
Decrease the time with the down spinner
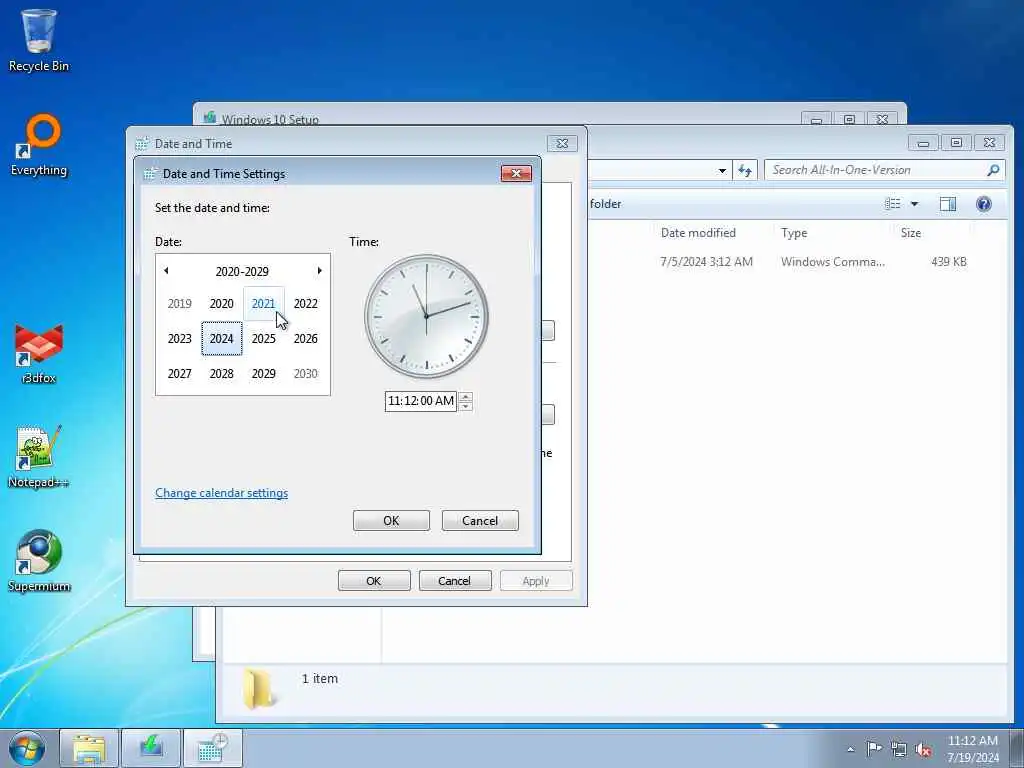(x=466, y=406)
